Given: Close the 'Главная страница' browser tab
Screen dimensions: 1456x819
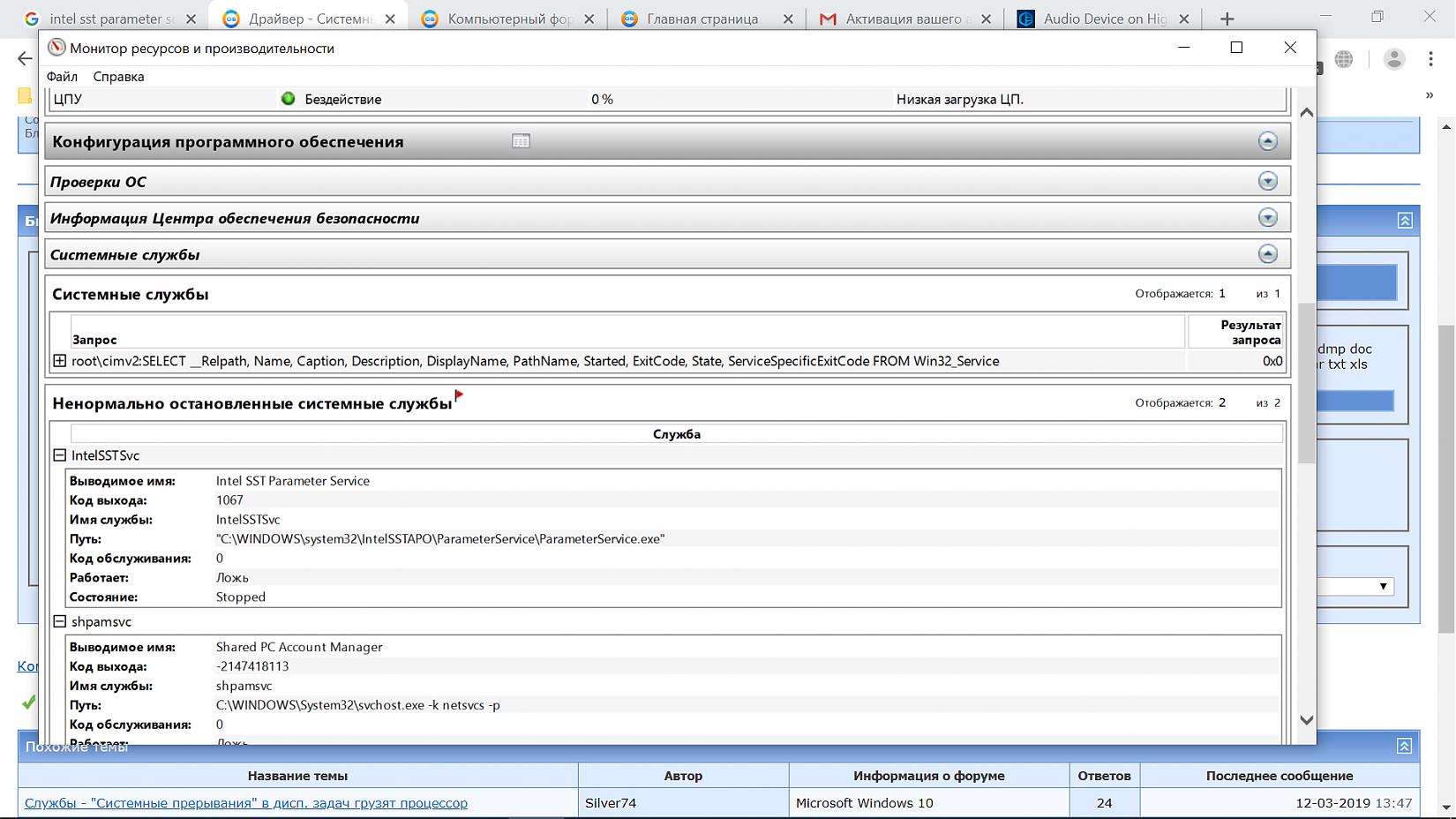Looking at the screenshot, I should tap(788, 19).
